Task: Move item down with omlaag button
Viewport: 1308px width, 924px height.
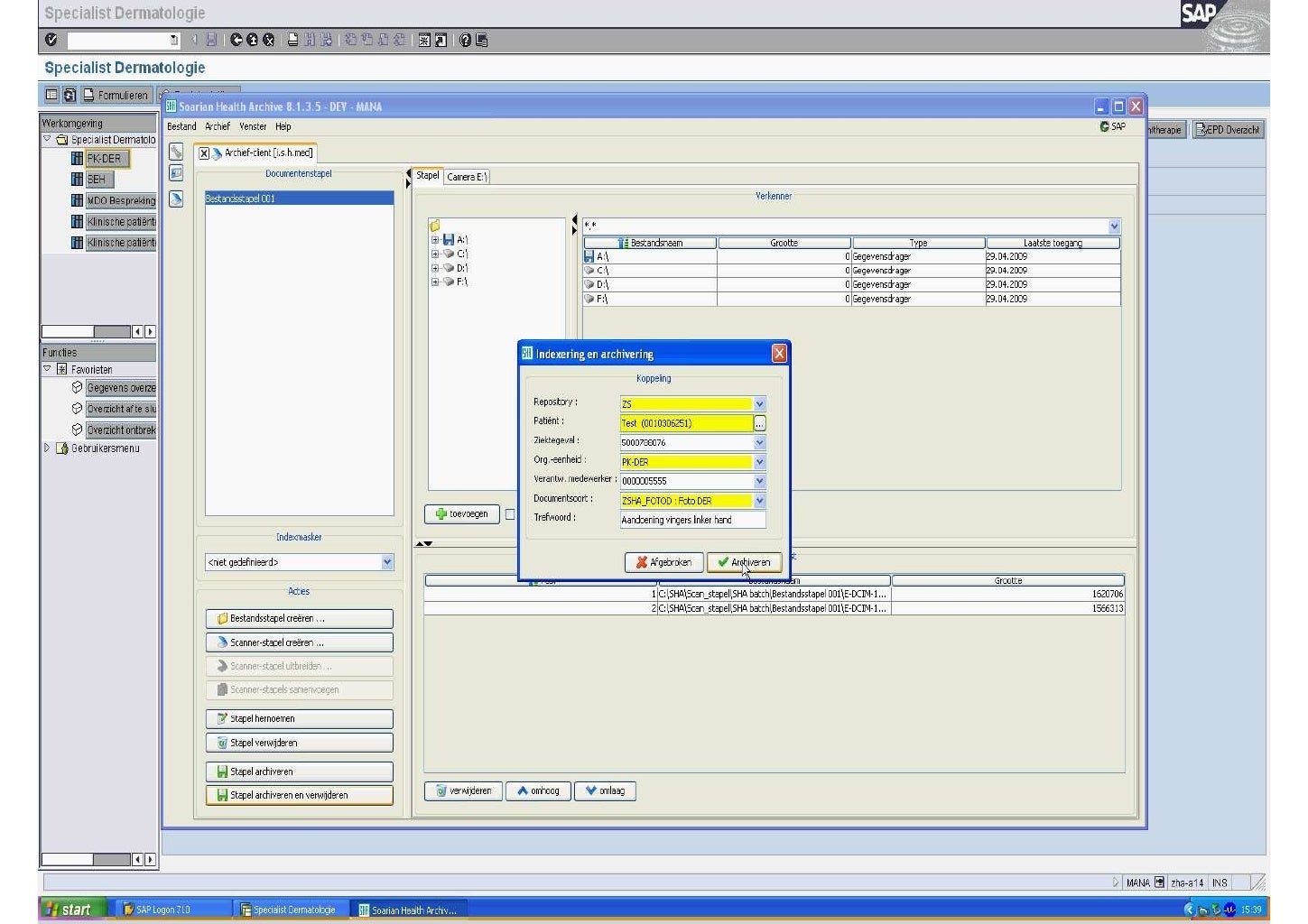Action: [x=605, y=791]
